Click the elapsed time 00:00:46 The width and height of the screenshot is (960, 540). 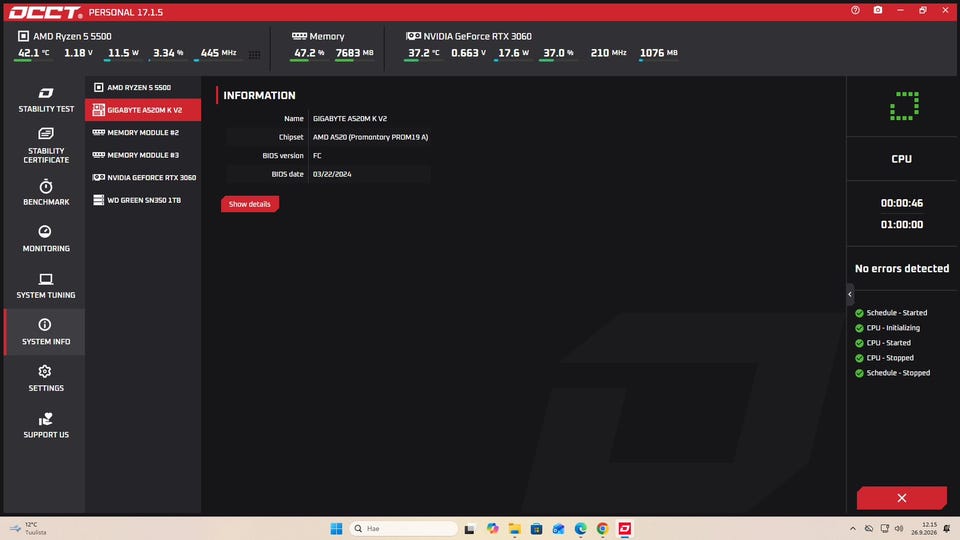[902, 203]
